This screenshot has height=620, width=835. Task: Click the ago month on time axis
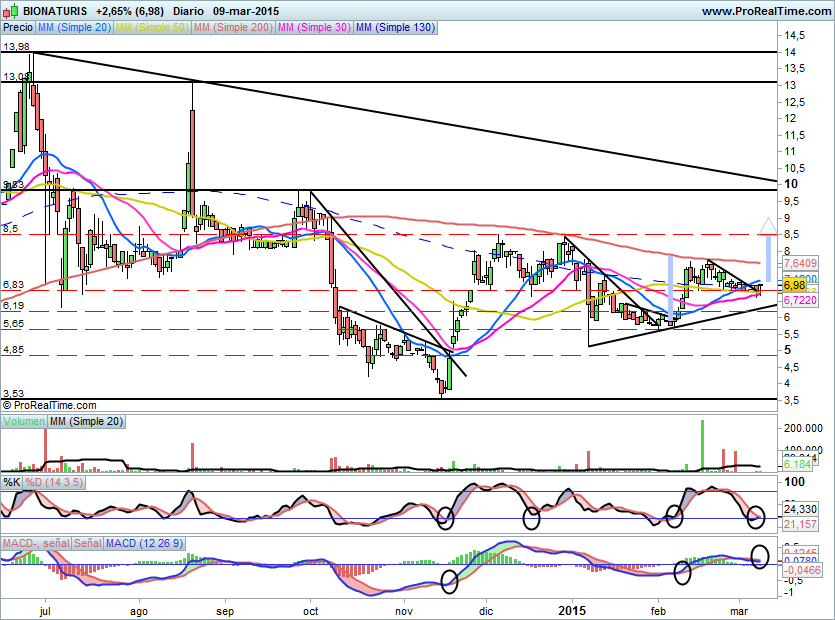(x=139, y=611)
